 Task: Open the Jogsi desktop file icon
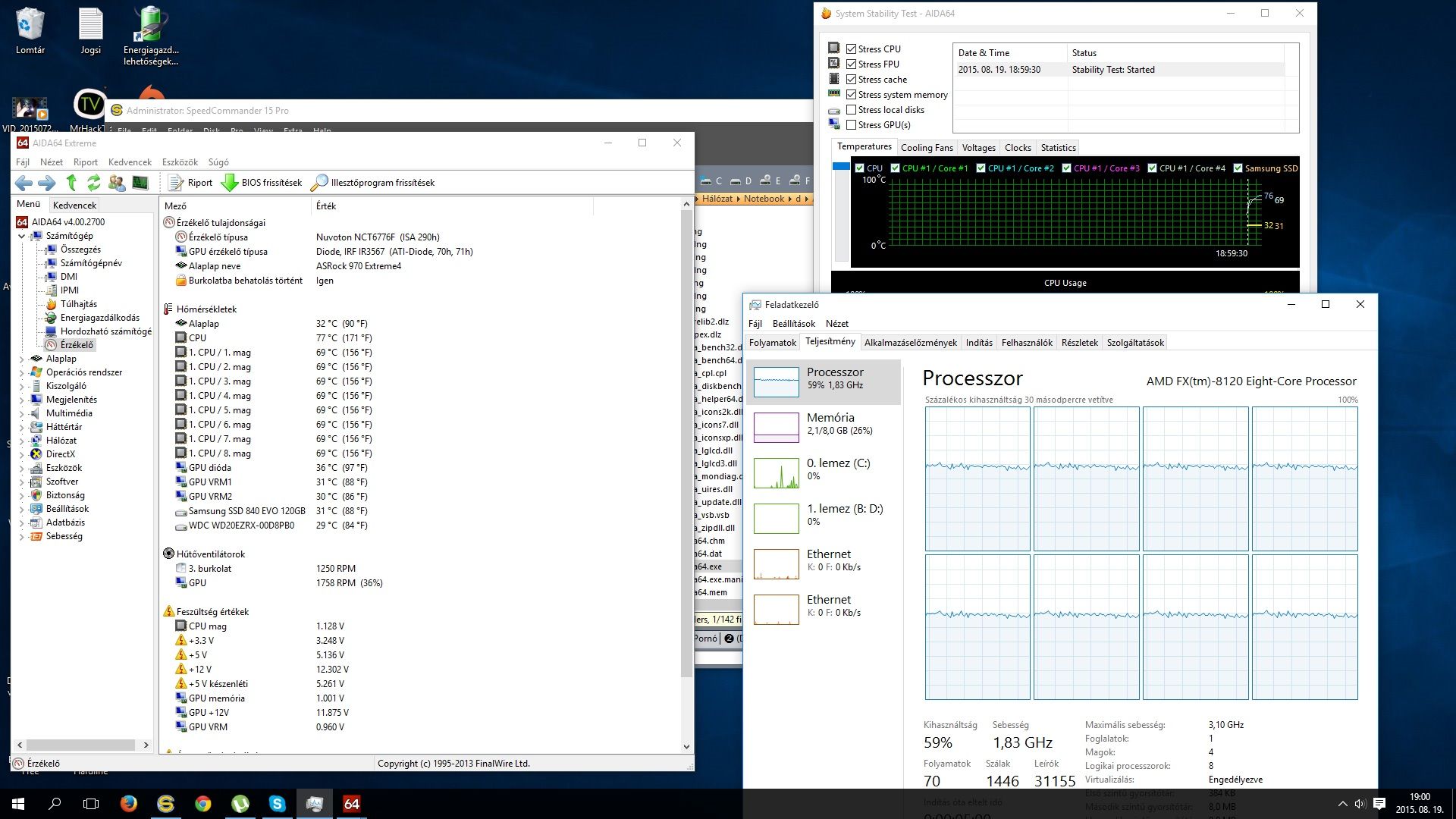pyautogui.click(x=90, y=32)
